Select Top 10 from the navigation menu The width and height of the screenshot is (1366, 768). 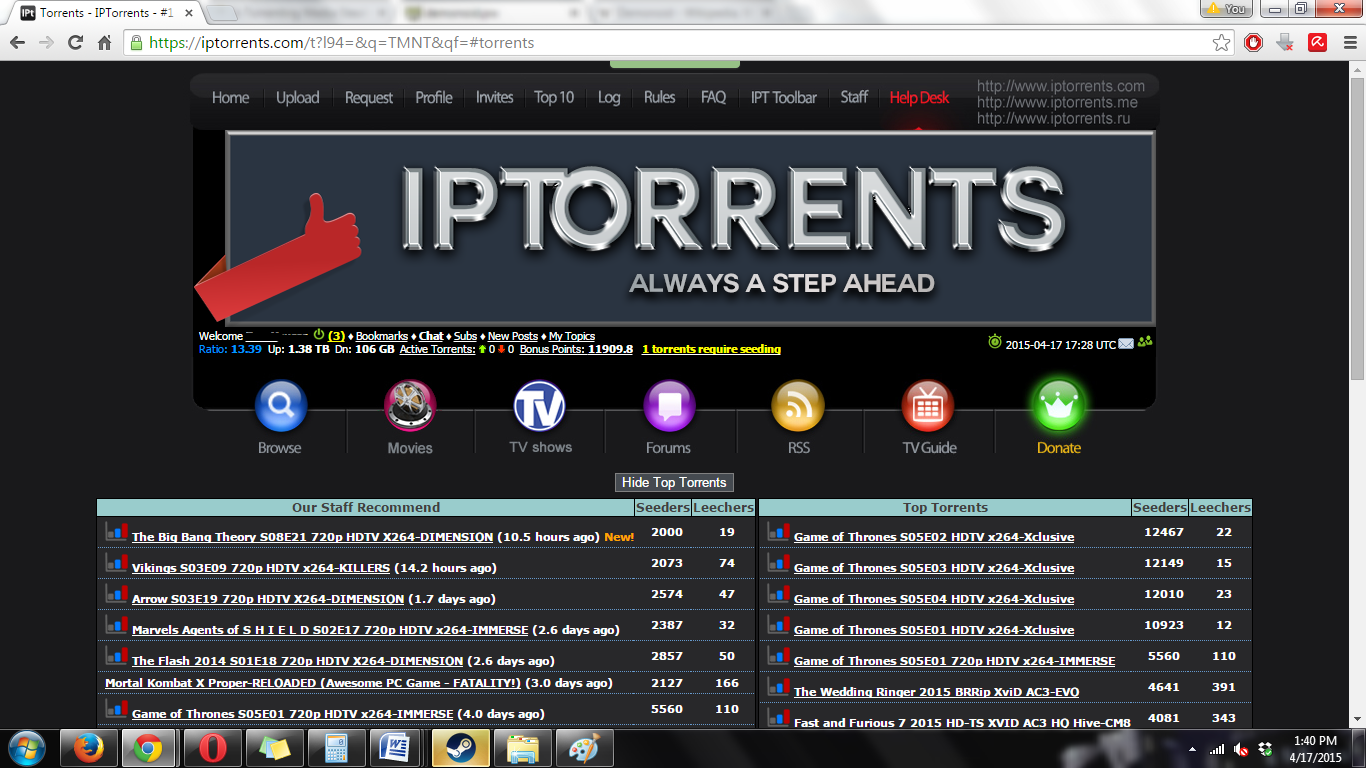(x=554, y=97)
